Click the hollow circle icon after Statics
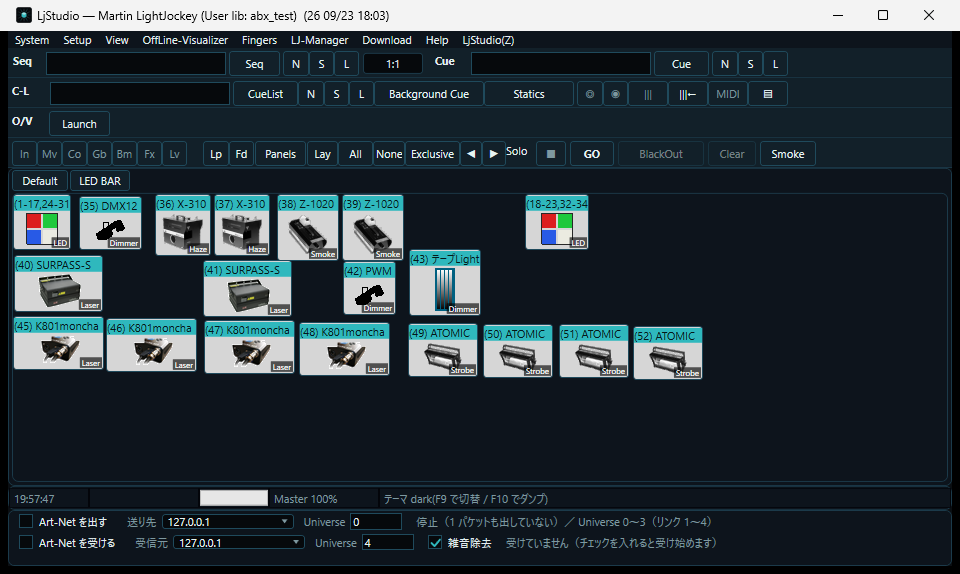 pos(590,94)
